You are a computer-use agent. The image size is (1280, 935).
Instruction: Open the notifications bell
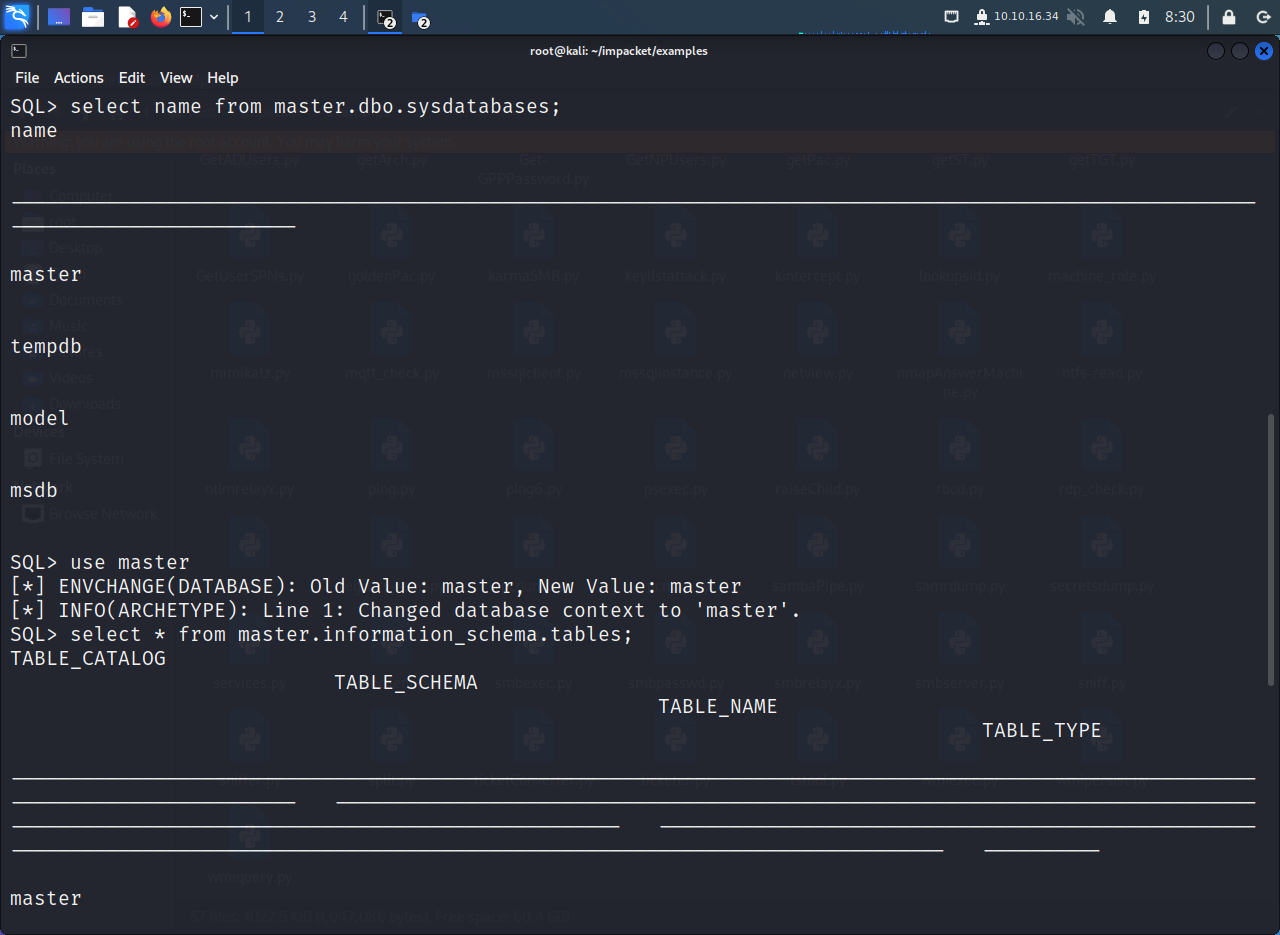point(1110,17)
